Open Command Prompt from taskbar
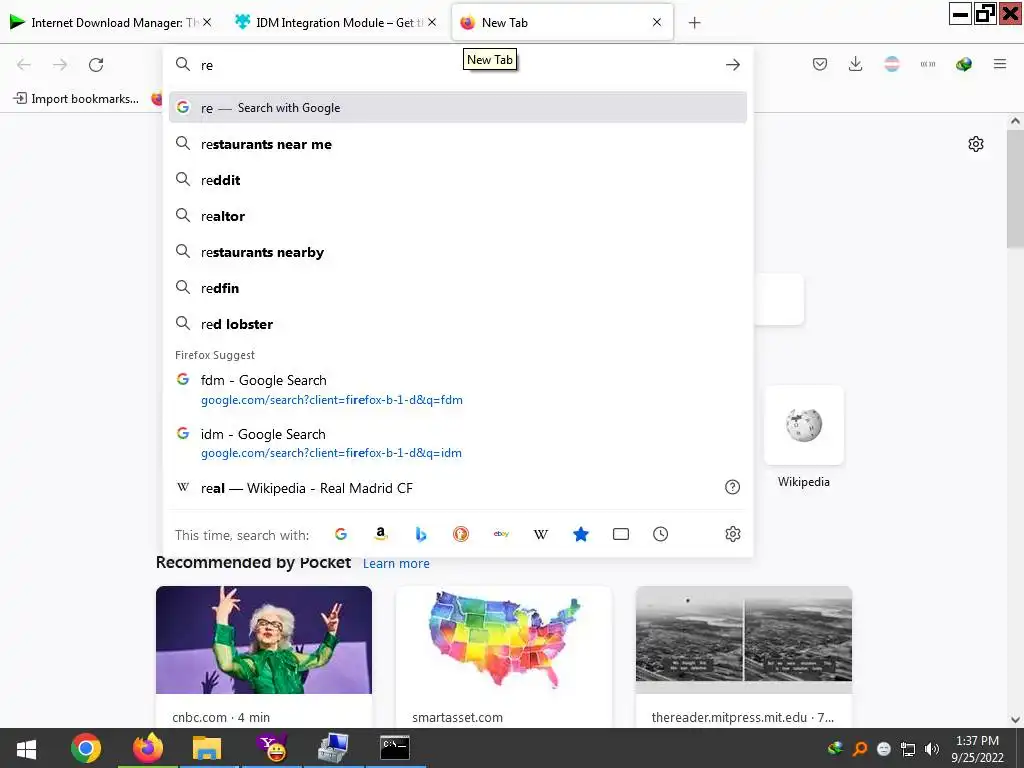 coord(394,748)
